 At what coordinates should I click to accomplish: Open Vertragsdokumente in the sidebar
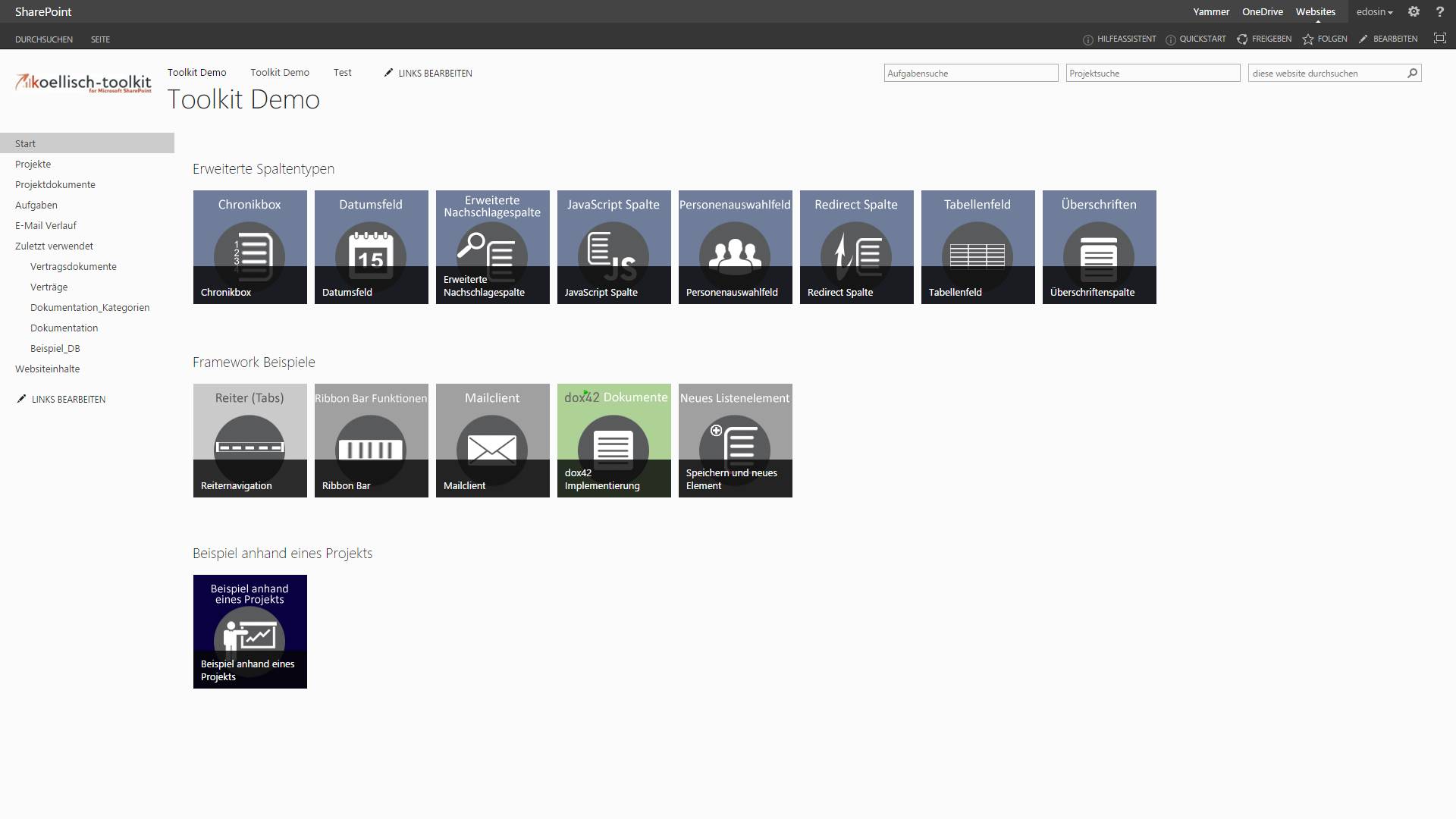74,266
